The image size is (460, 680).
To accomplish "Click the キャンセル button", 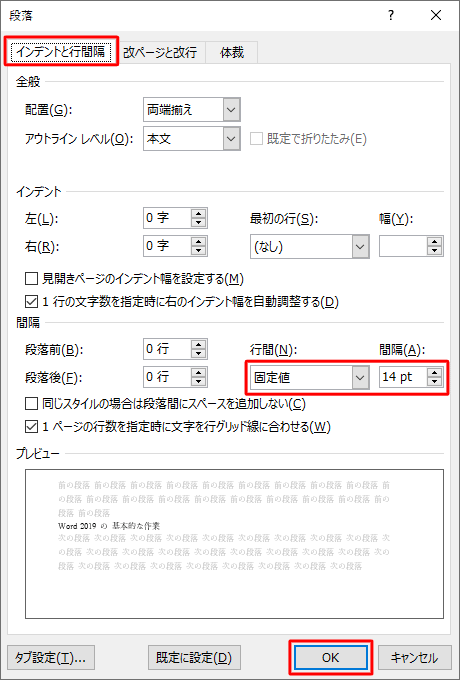I will tap(414, 657).
